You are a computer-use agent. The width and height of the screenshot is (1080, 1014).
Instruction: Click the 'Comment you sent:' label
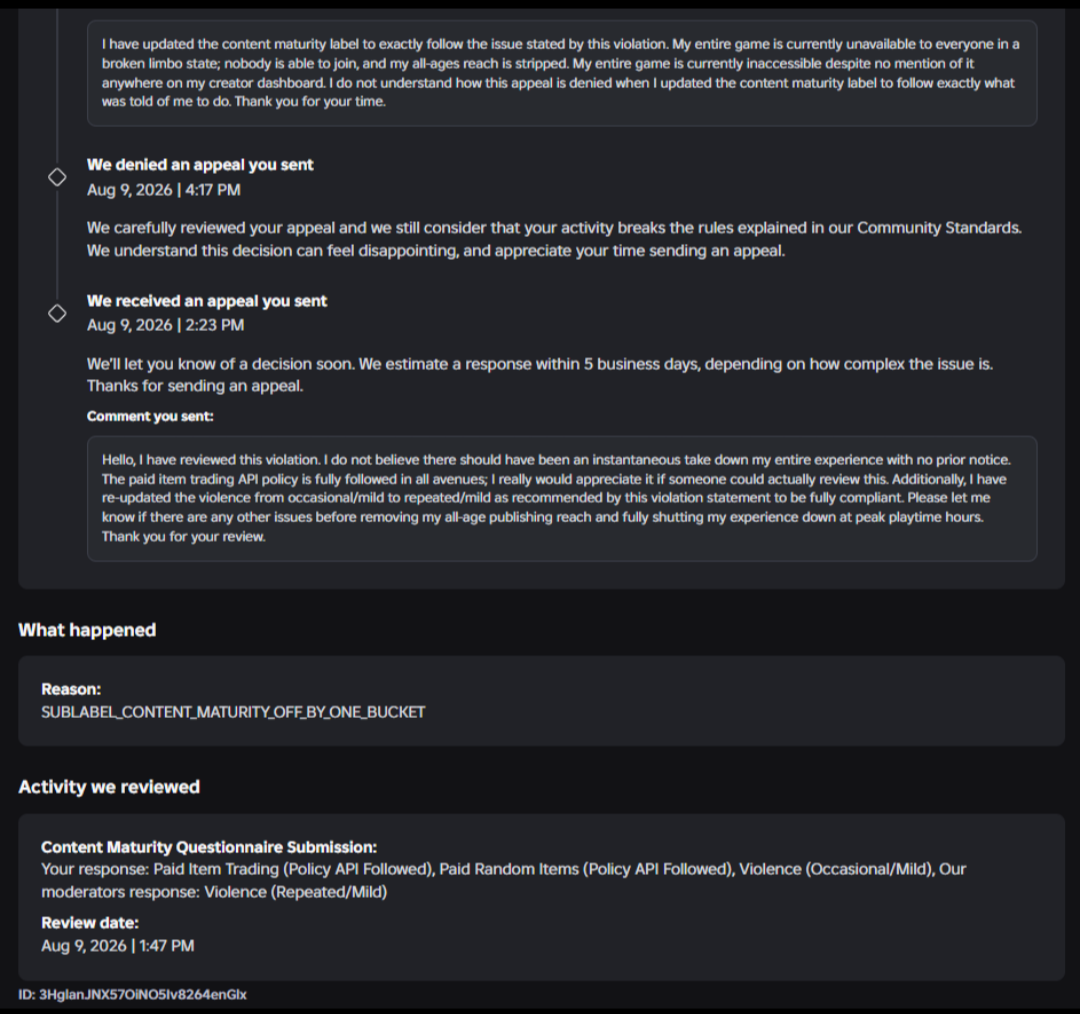150,416
